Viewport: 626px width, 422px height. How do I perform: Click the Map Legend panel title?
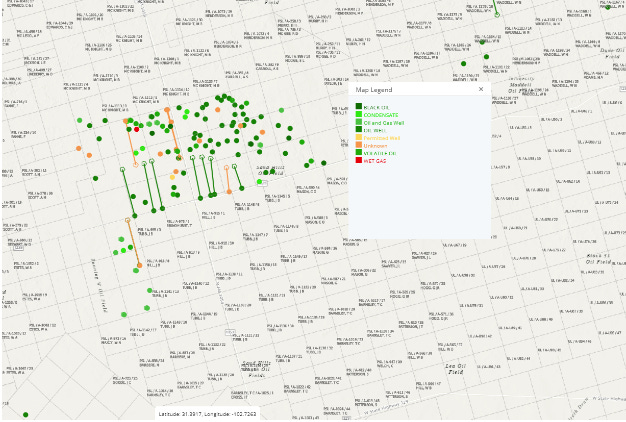tap(374, 90)
